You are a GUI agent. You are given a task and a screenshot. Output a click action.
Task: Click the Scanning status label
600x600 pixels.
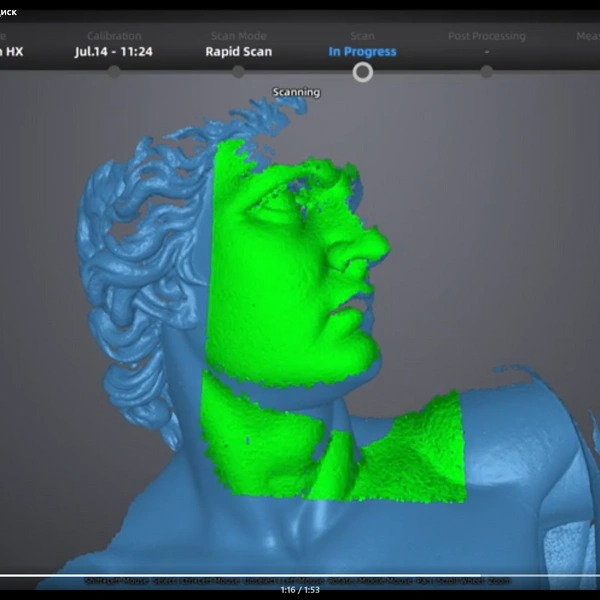(x=296, y=92)
